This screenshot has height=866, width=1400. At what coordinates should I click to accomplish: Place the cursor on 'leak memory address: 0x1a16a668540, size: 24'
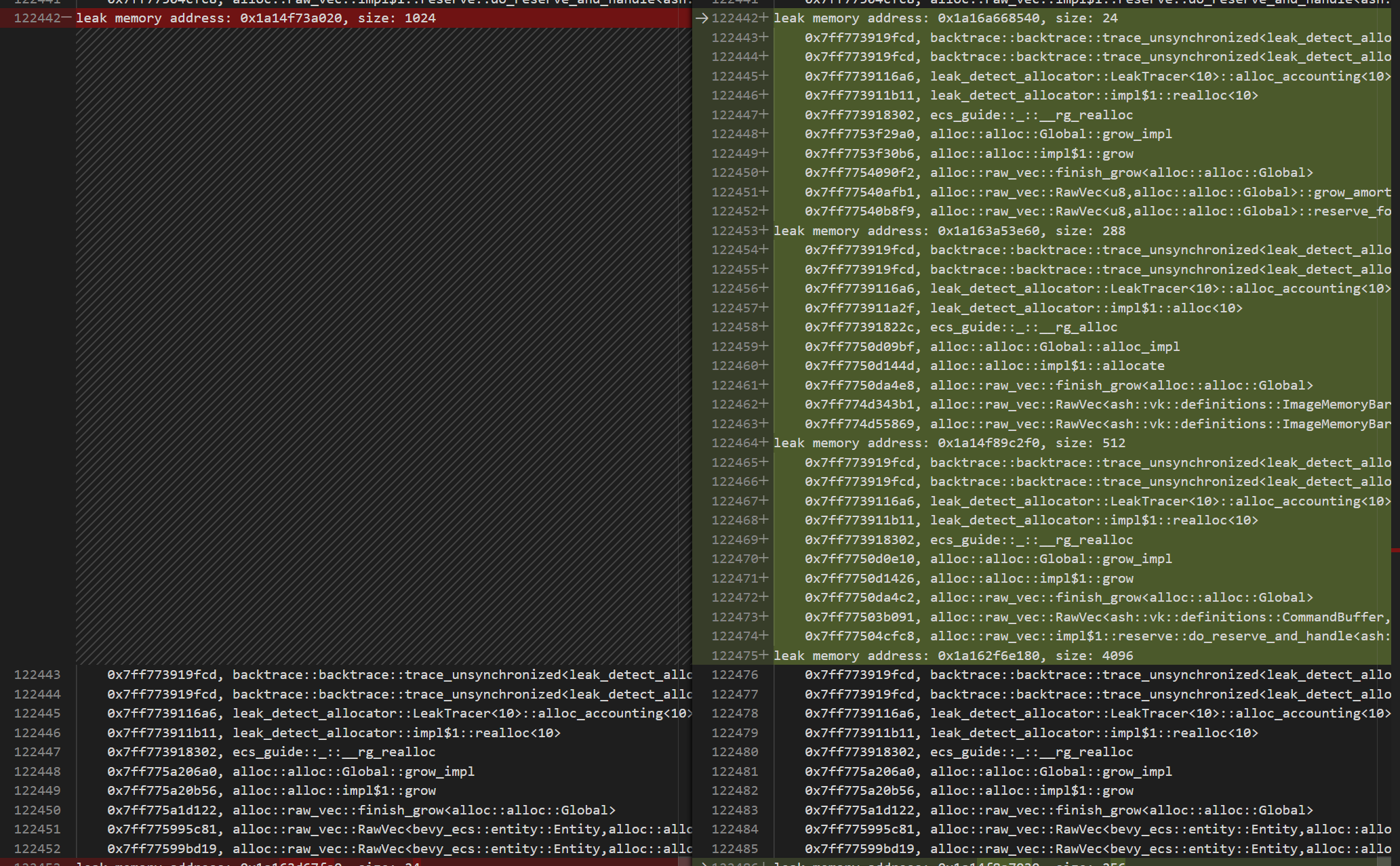tap(945, 18)
